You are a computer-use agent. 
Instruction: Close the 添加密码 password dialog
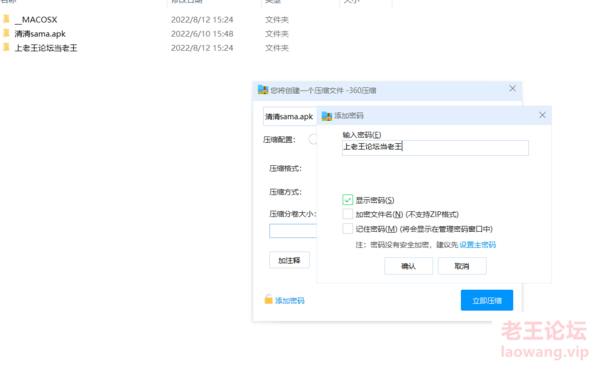coord(542,115)
